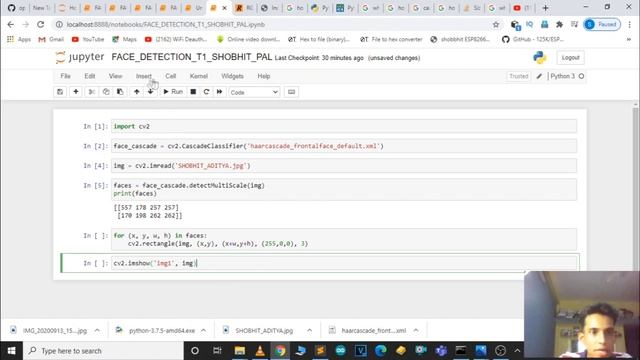Click the Windows Start button

pos(11,351)
